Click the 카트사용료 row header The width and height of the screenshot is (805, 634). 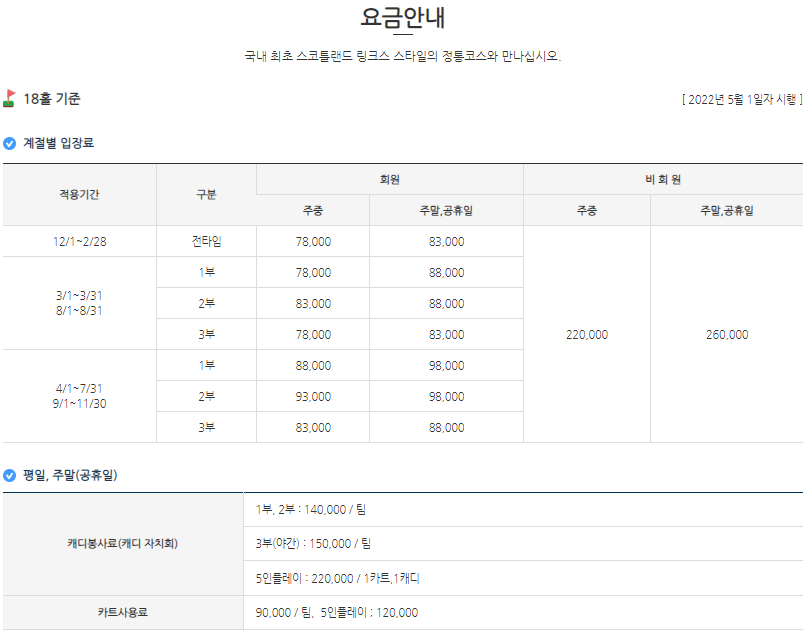pyautogui.click(x=123, y=612)
